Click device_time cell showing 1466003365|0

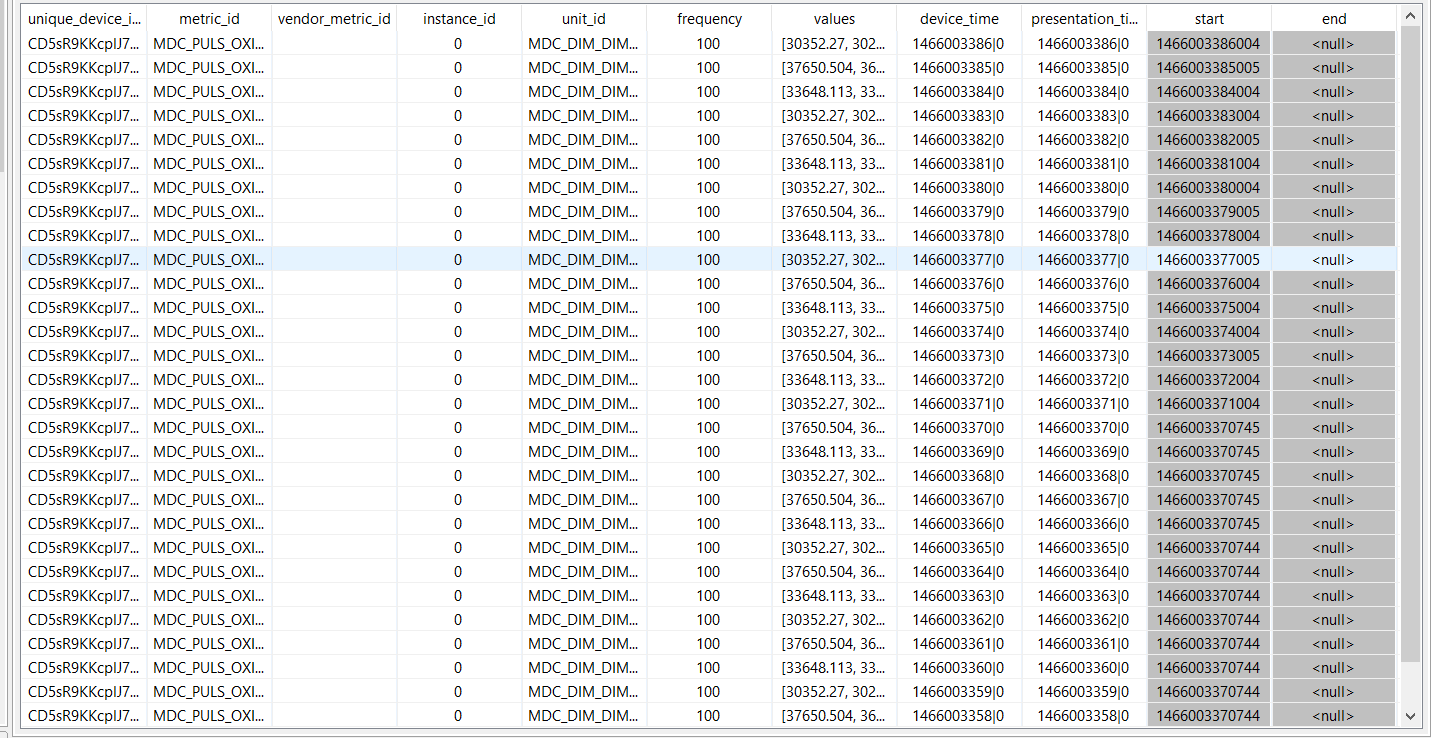(x=959, y=548)
